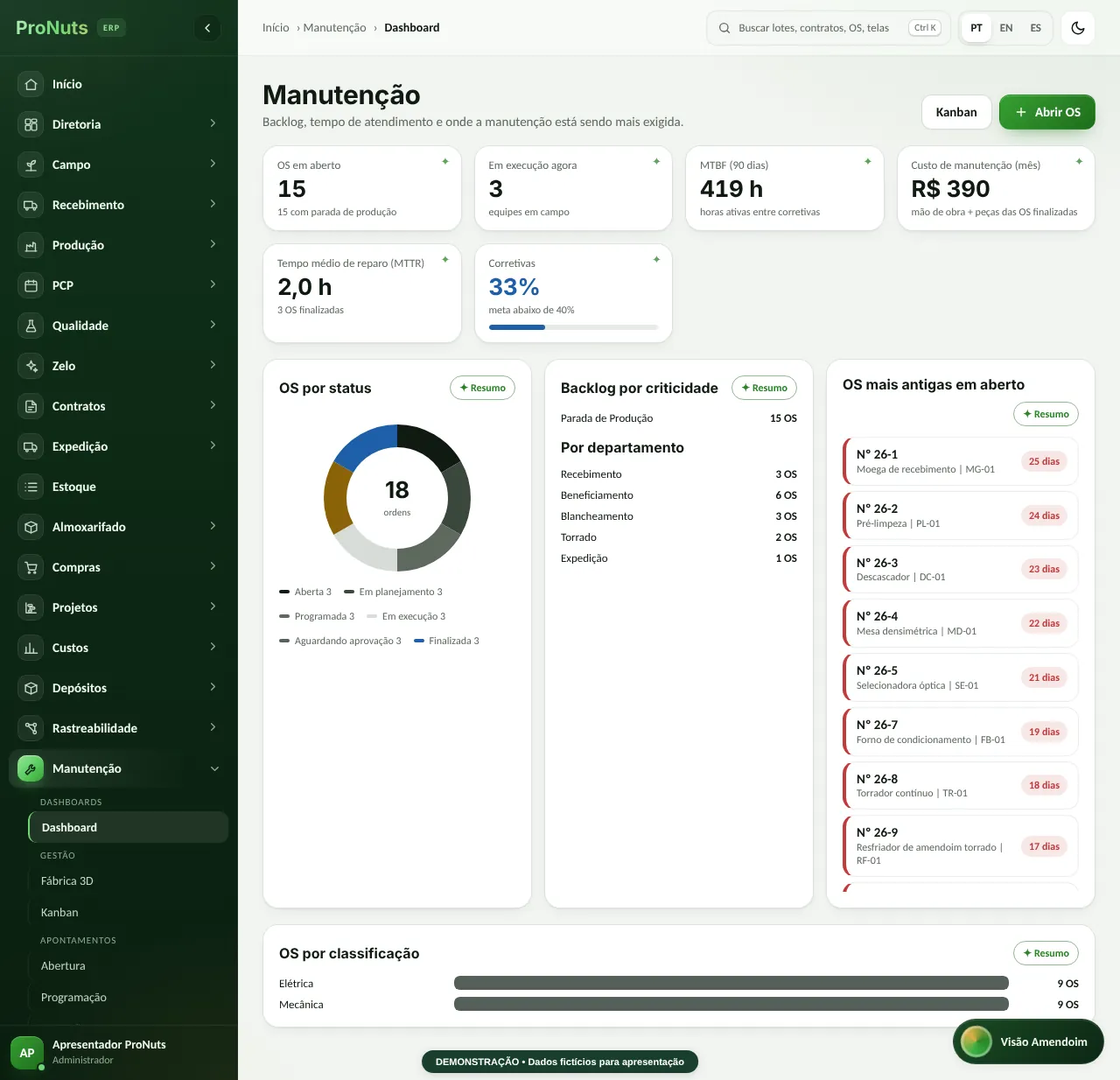Click the Expedição truck icon

pyautogui.click(x=31, y=446)
